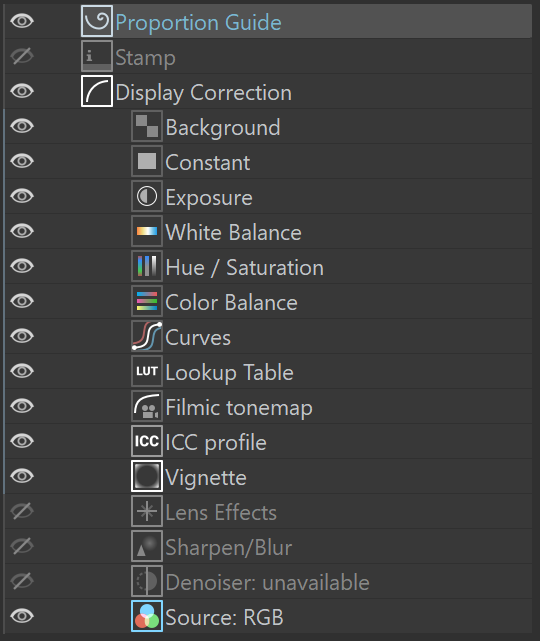The image size is (540, 641).
Task: Click the Background checkerboard icon
Action: (147, 126)
